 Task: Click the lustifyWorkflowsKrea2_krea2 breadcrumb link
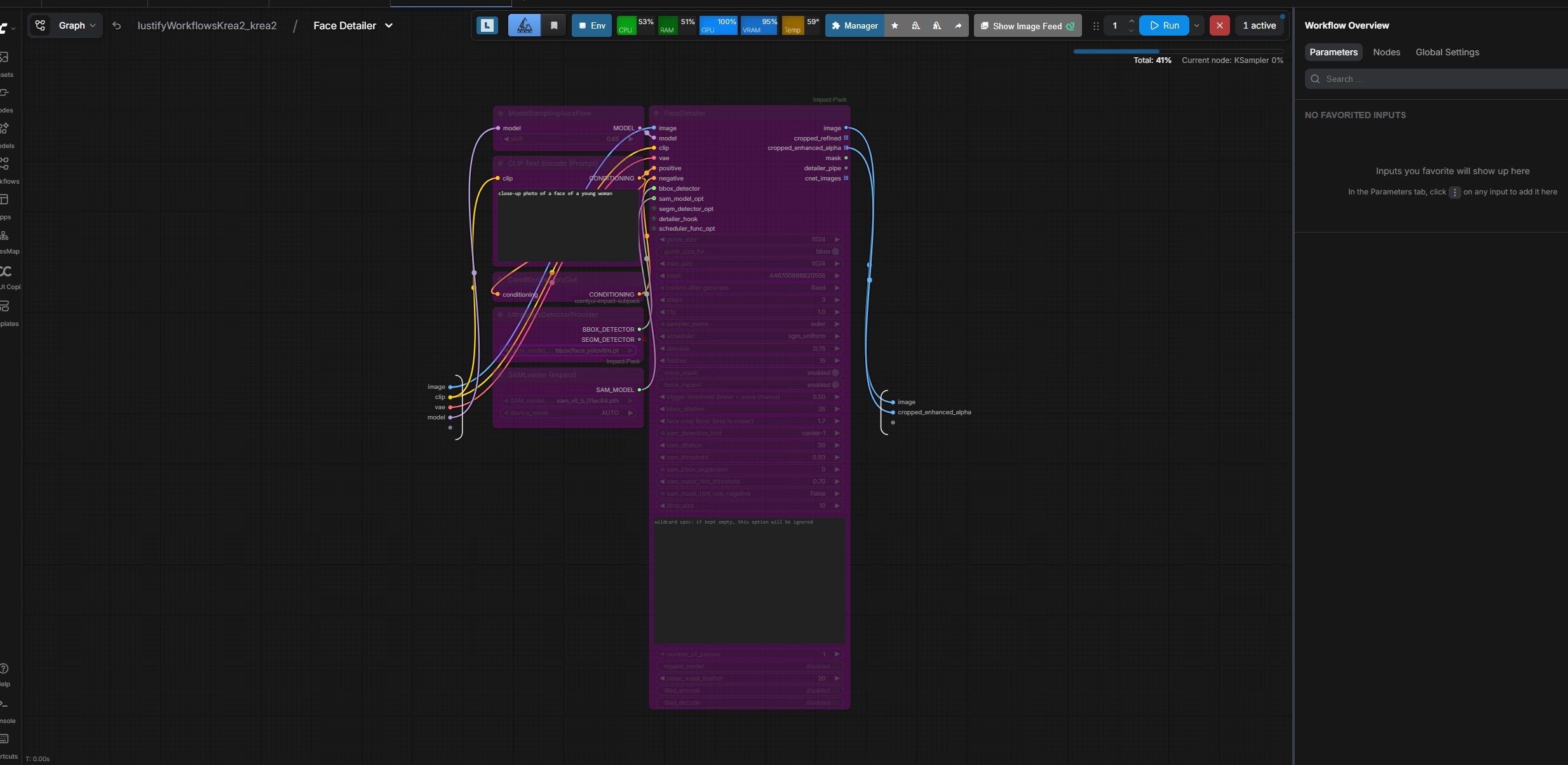207,25
